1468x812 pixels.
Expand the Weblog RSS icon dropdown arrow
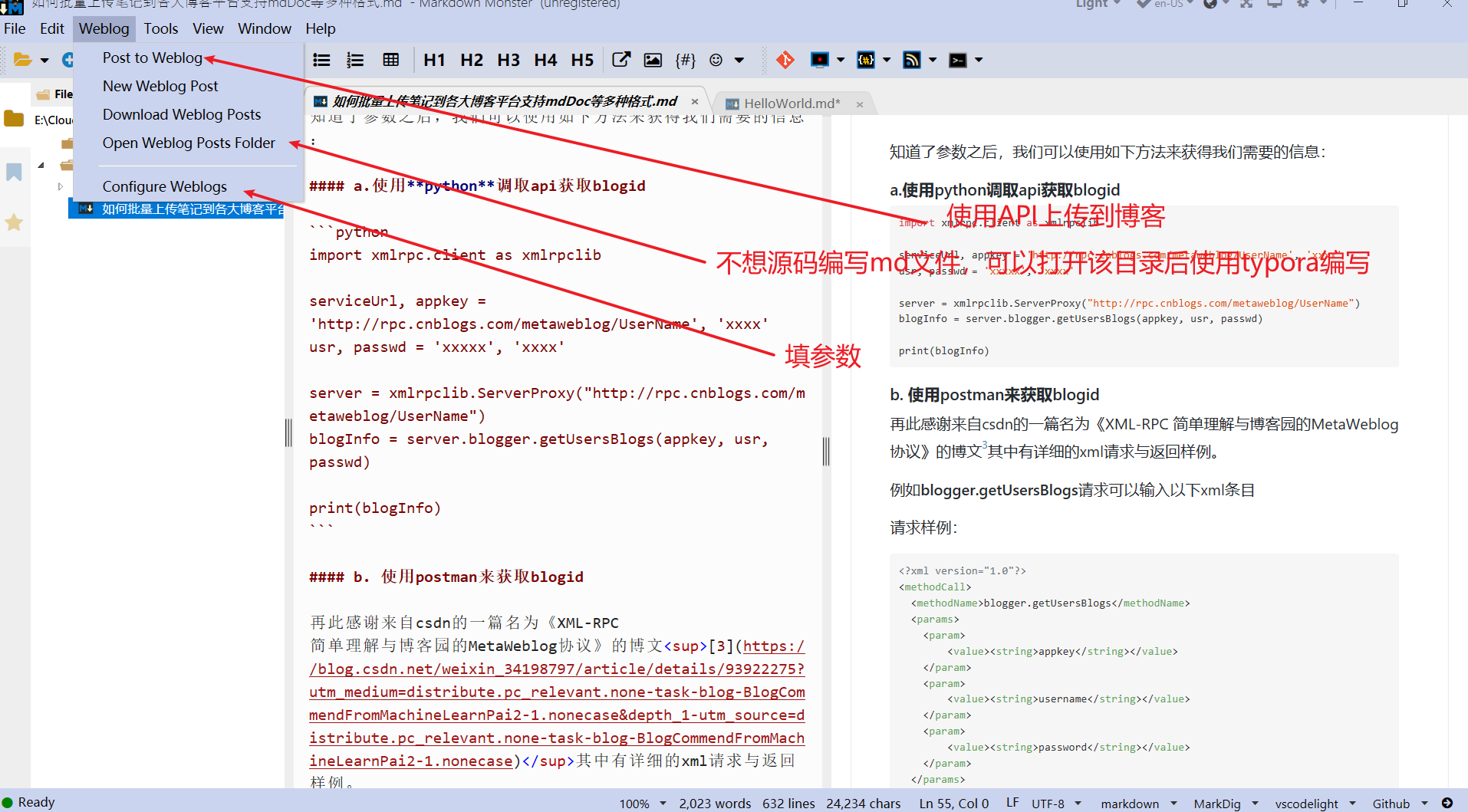933,60
